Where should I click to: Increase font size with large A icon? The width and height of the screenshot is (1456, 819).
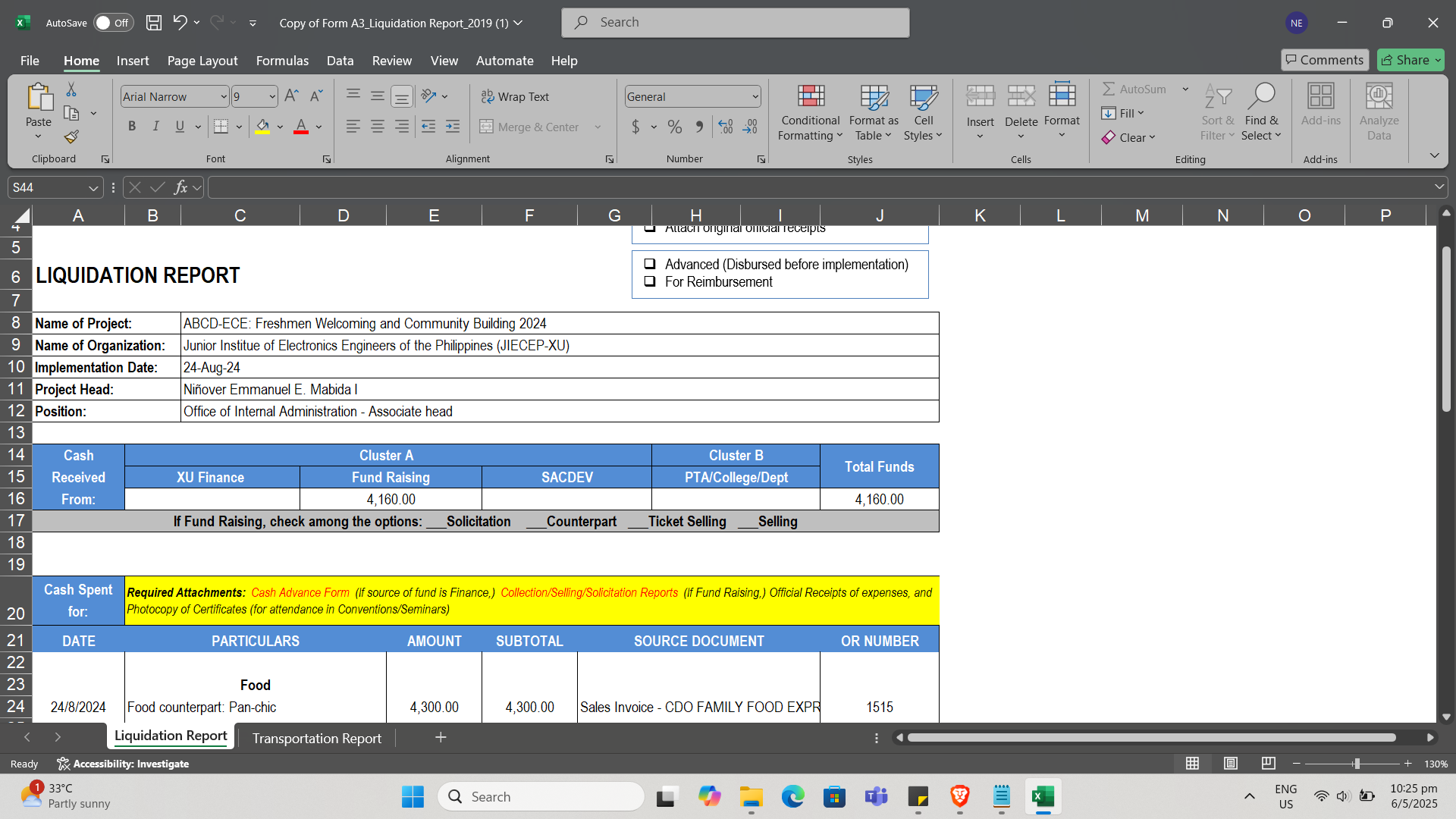[291, 96]
